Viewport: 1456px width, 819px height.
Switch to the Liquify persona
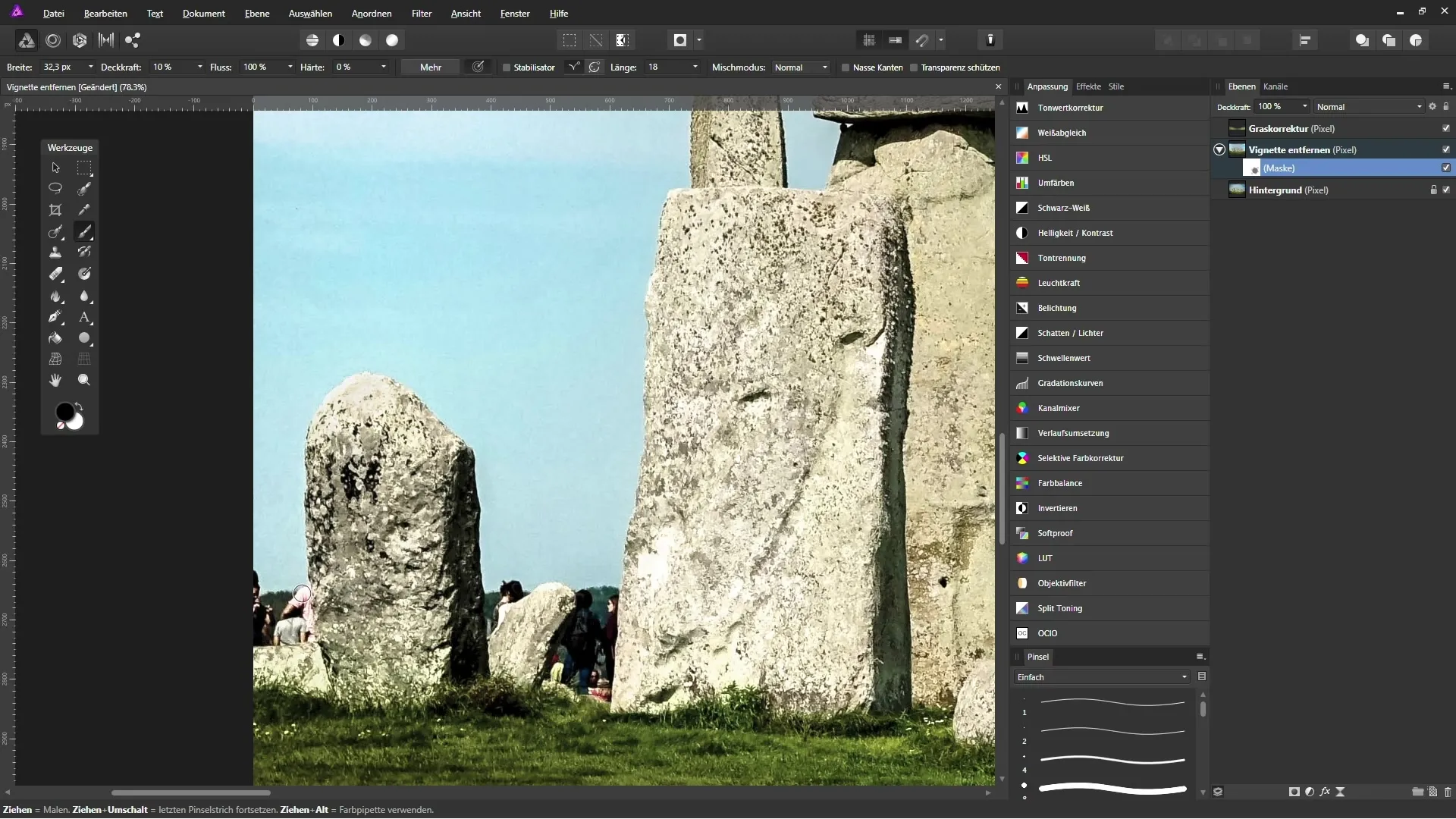(53, 40)
